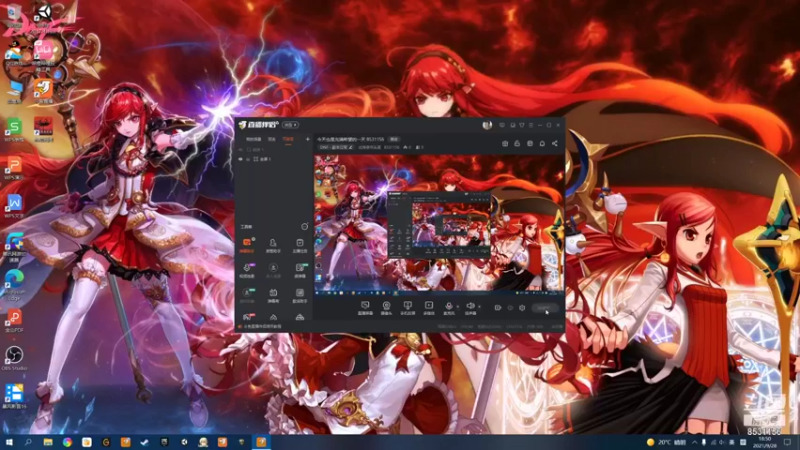Open the blue WPS Writer (W) shortcut
Image resolution: width=800 pixels, height=450 pixels.
pos(14,206)
